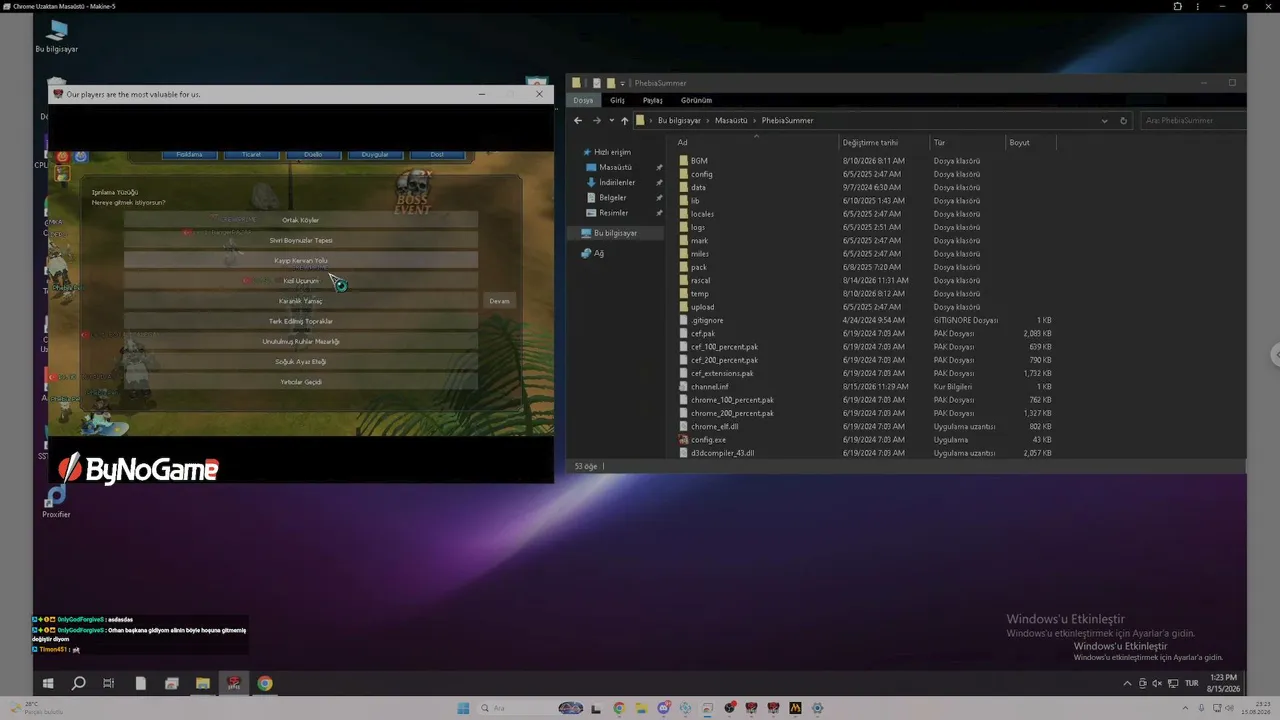Click Masaüstü in the address bar path

pos(731,121)
